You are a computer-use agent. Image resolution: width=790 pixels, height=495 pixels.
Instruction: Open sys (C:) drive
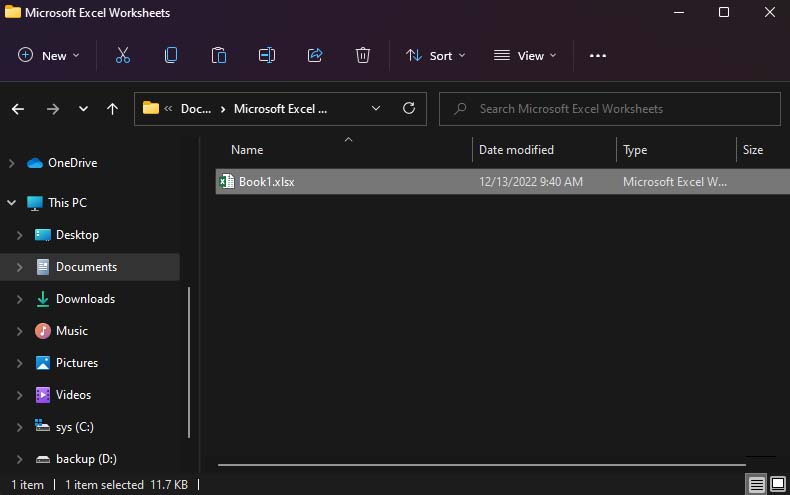(x=75, y=427)
